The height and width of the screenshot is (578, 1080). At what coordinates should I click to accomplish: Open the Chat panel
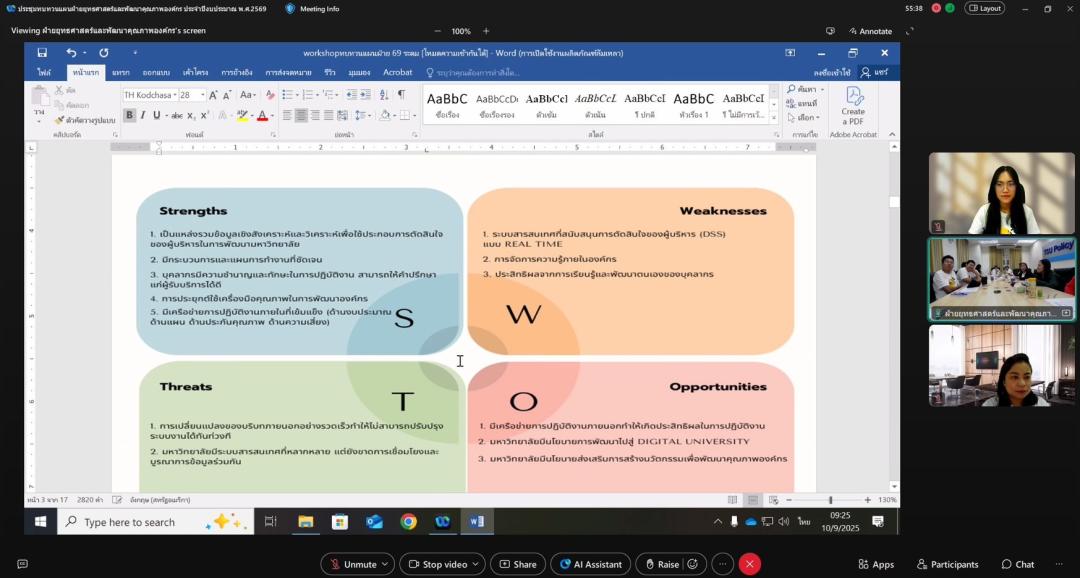point(1018,564)
